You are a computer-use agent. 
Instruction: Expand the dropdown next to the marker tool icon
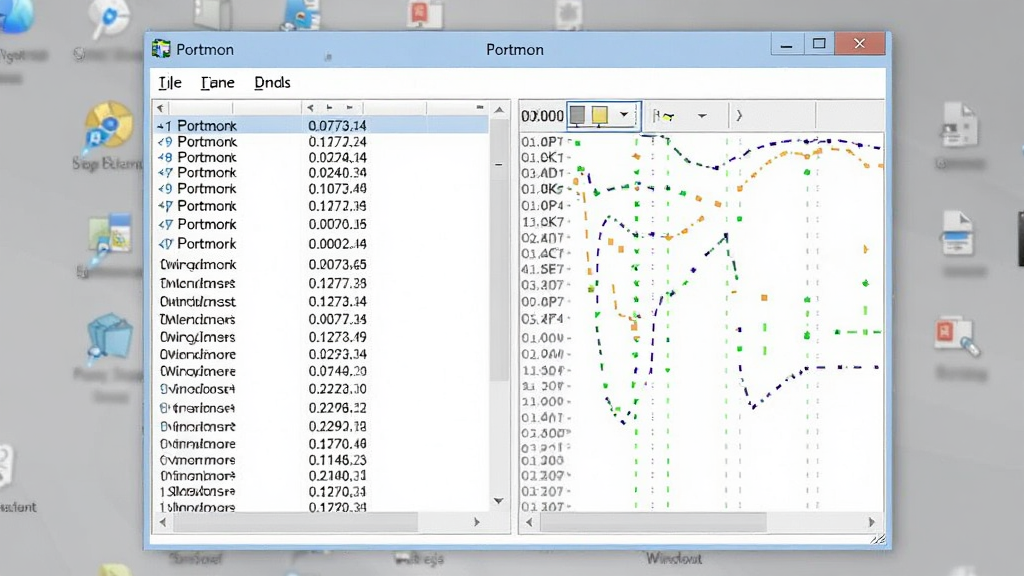click(x=702, y=116)
